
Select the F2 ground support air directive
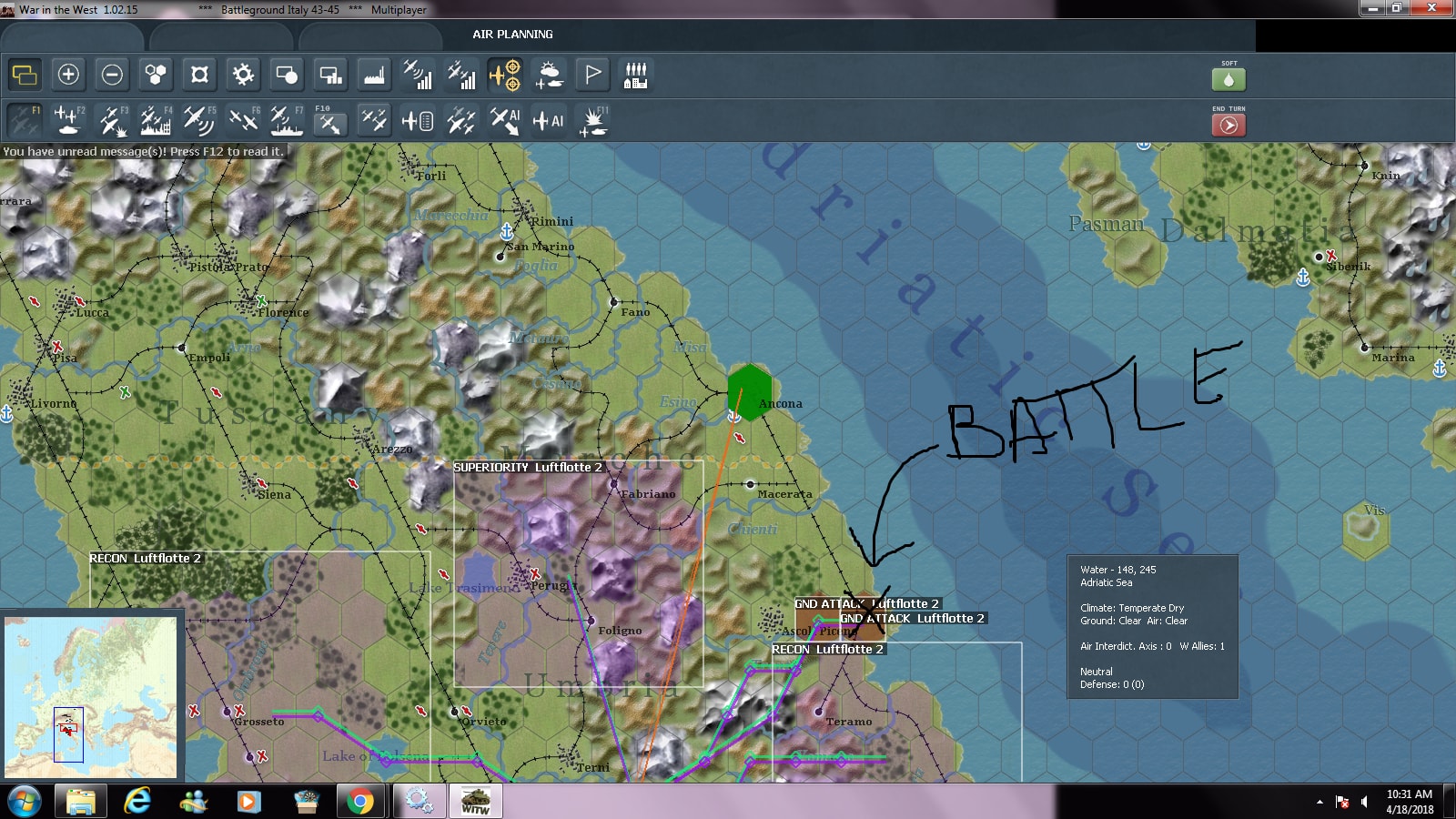68,120
